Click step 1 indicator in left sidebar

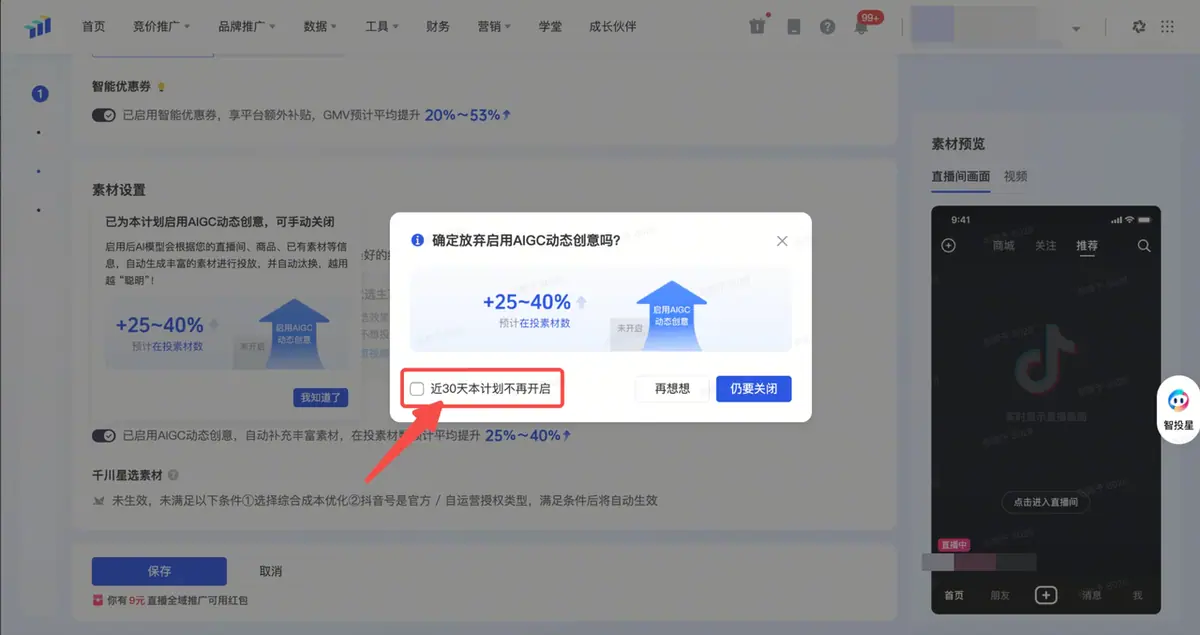(40, 95)
